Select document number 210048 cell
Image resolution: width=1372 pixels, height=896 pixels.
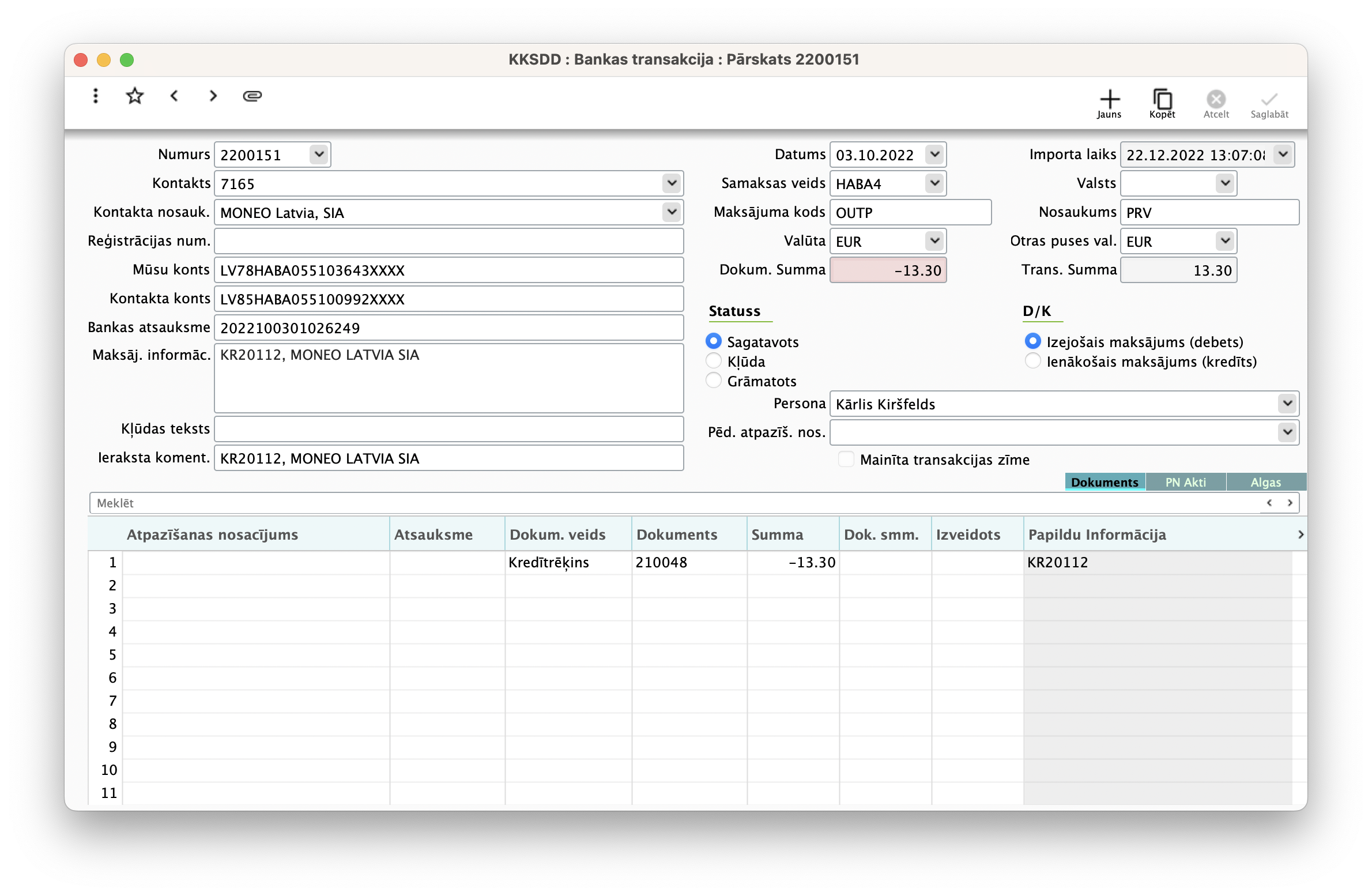(689, 562)
